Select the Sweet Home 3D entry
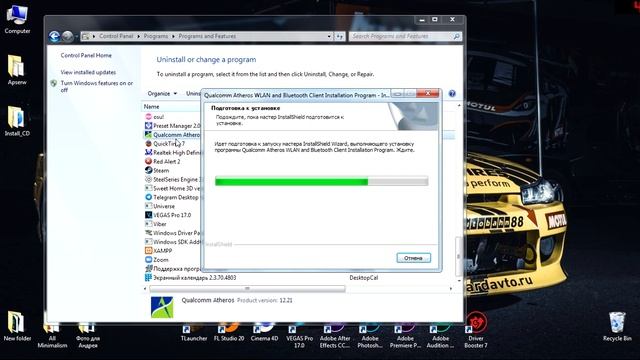 click(173, 188)
